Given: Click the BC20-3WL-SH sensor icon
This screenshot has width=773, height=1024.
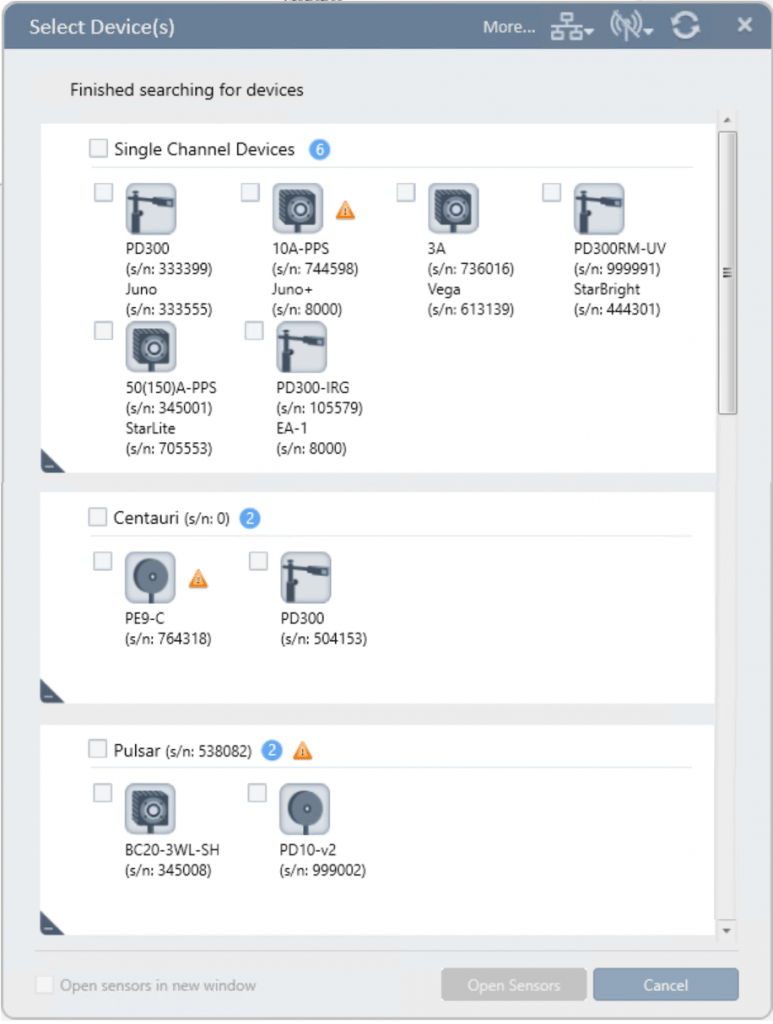Looking at the screenshot, I should pos(150,809).
